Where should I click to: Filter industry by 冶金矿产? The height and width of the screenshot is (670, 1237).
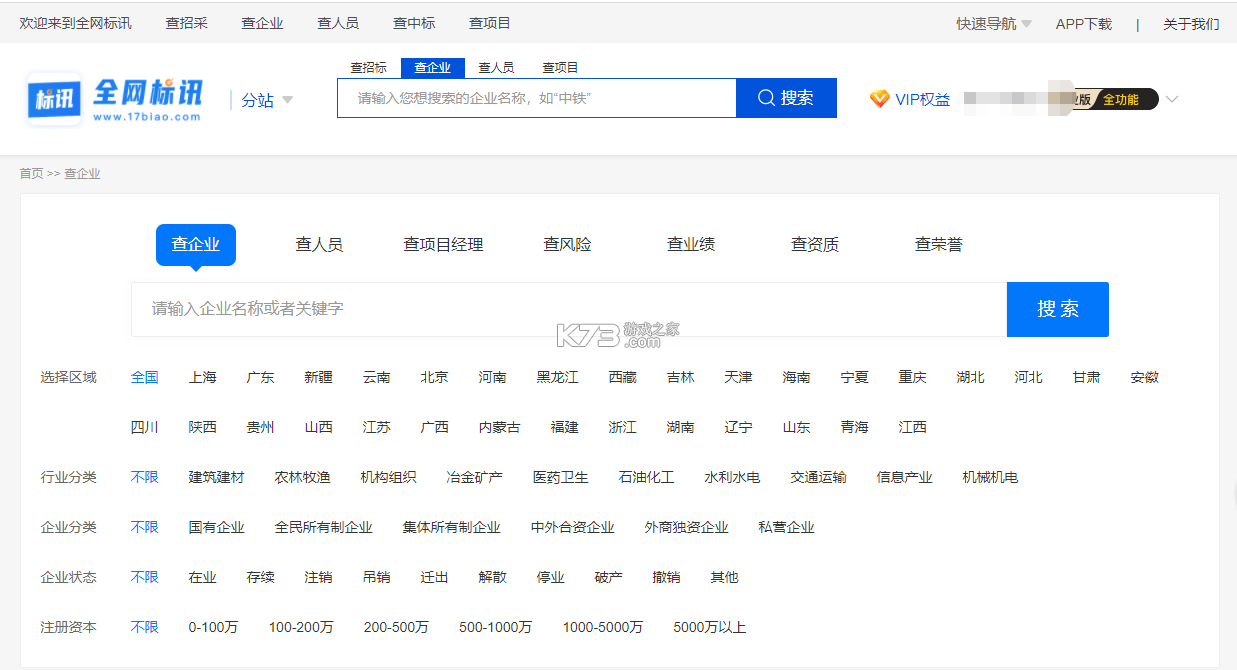tap(475, 477)
